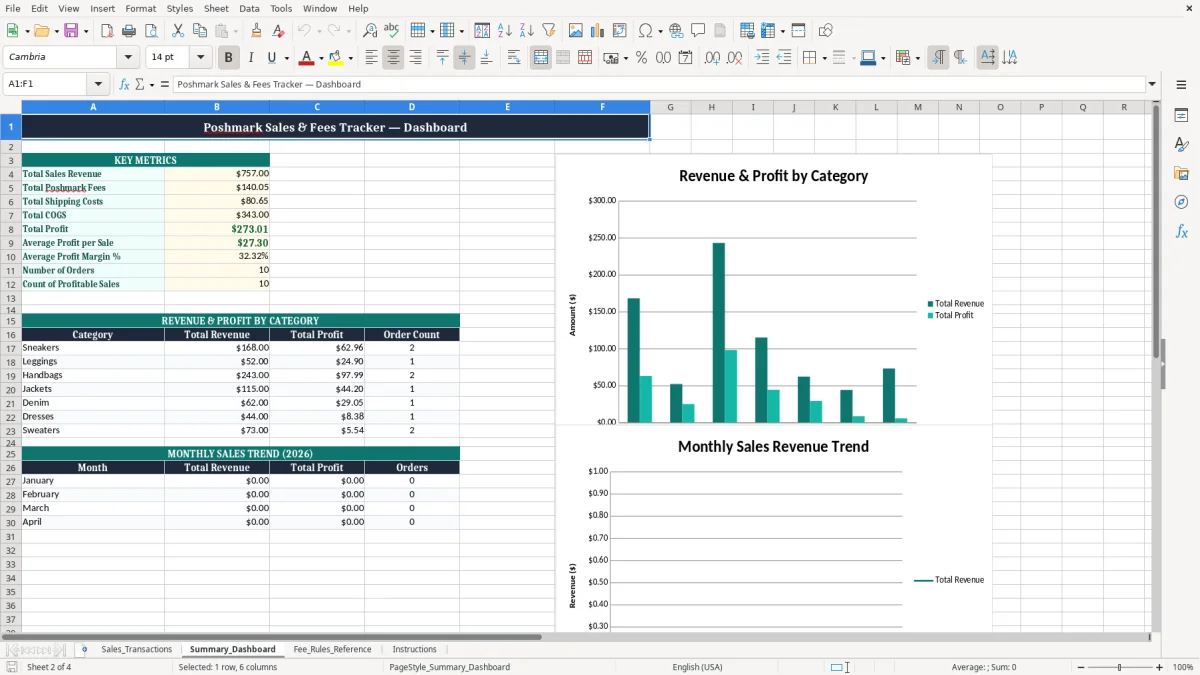The width and height of the screenshot is (1200, 675).
Task: Click yellow Background Color swatch
Action: [336, 58]
